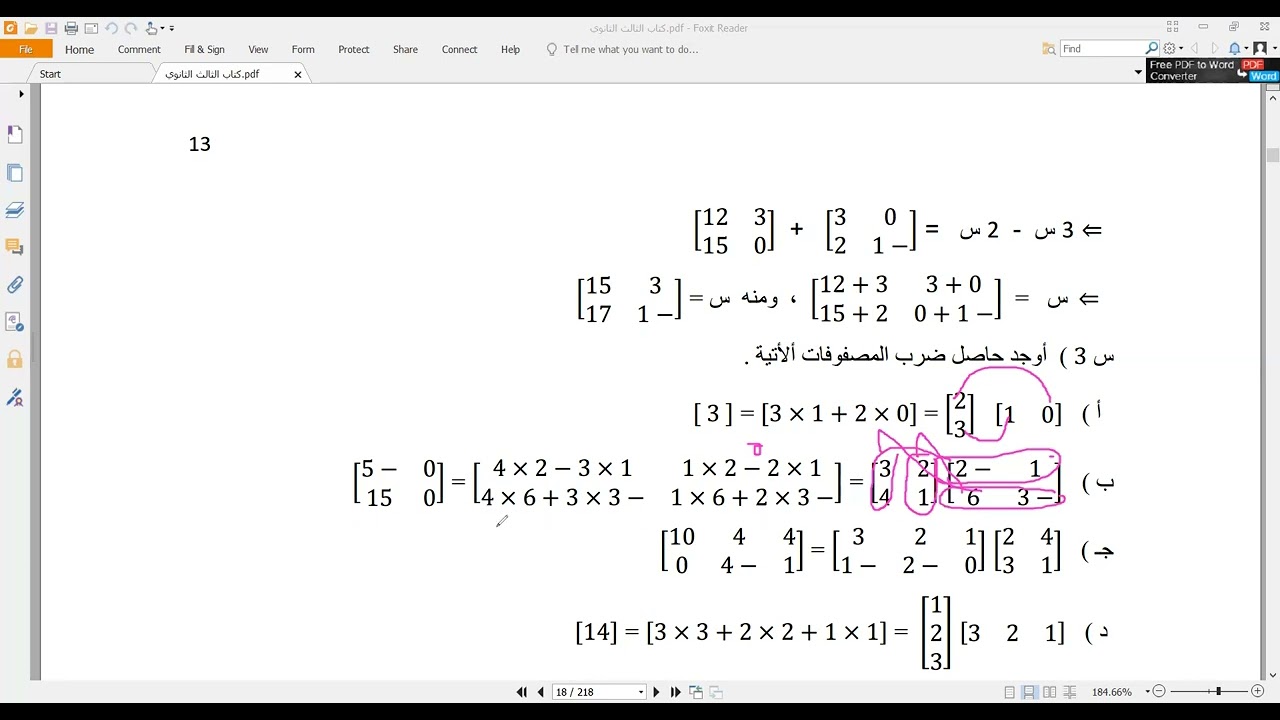Open the View ribbon tab
Viewport: 1280px width, 720px height.
coord(258,49)
